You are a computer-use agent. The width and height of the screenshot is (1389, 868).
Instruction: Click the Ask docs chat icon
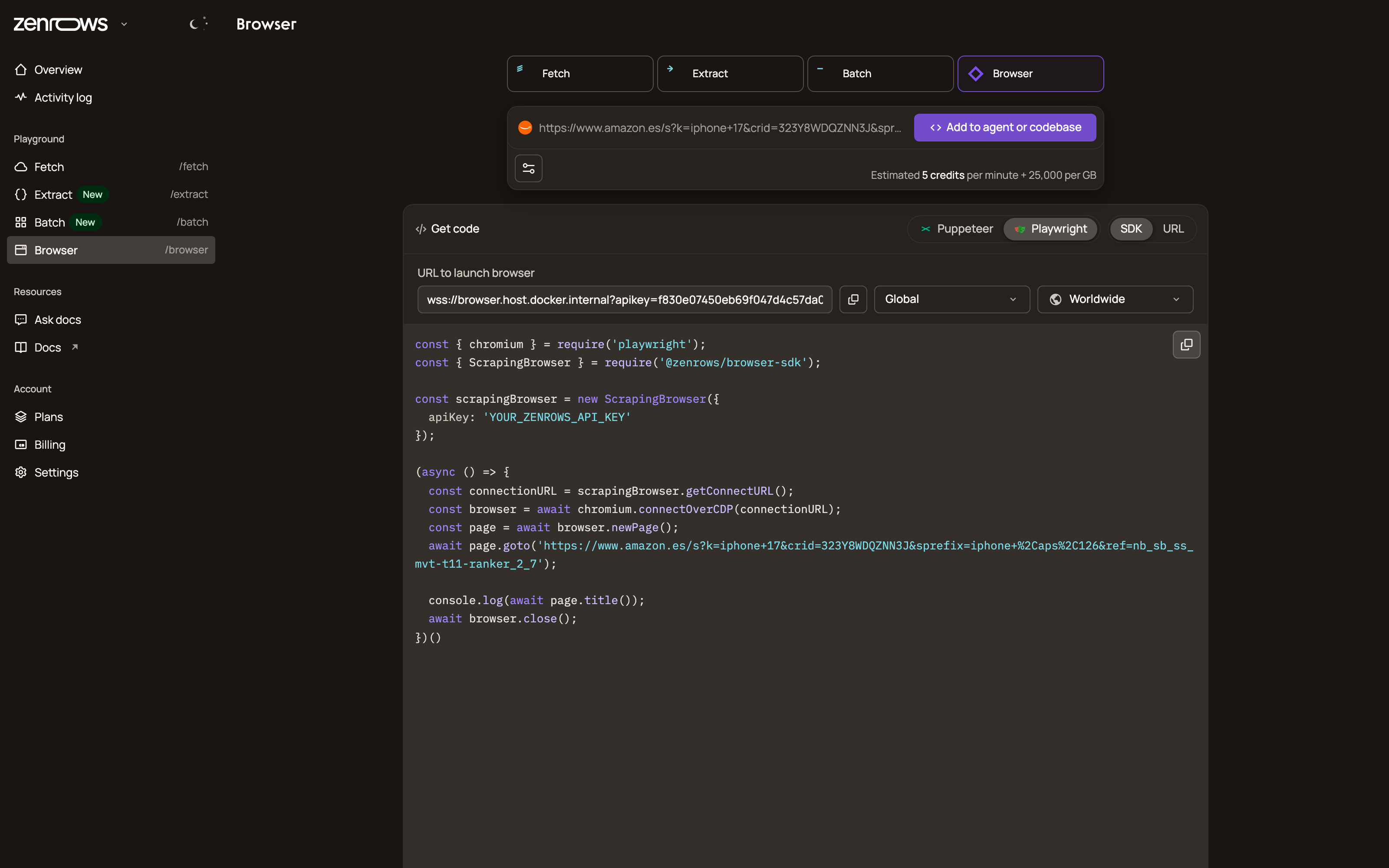click(21, 319)
